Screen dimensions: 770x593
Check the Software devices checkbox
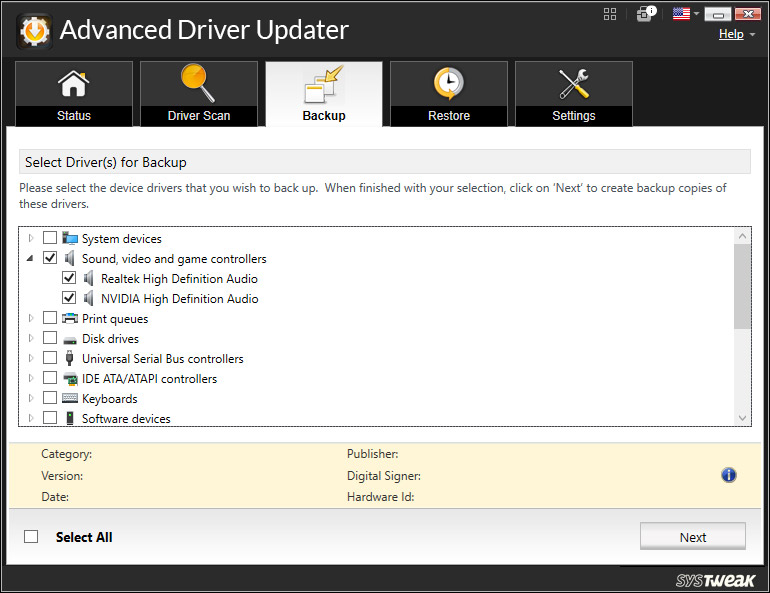coord(50,418)
